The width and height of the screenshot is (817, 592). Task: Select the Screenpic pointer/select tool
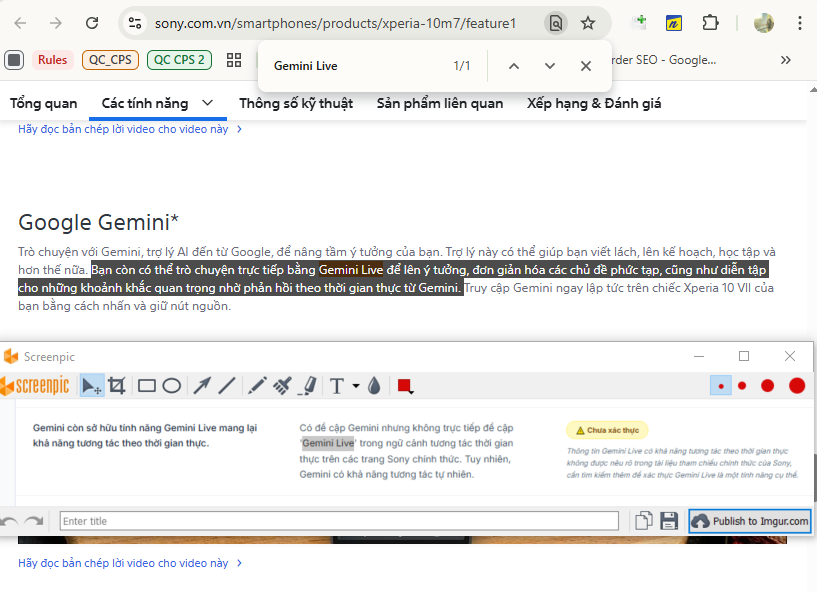pos(92,386)
